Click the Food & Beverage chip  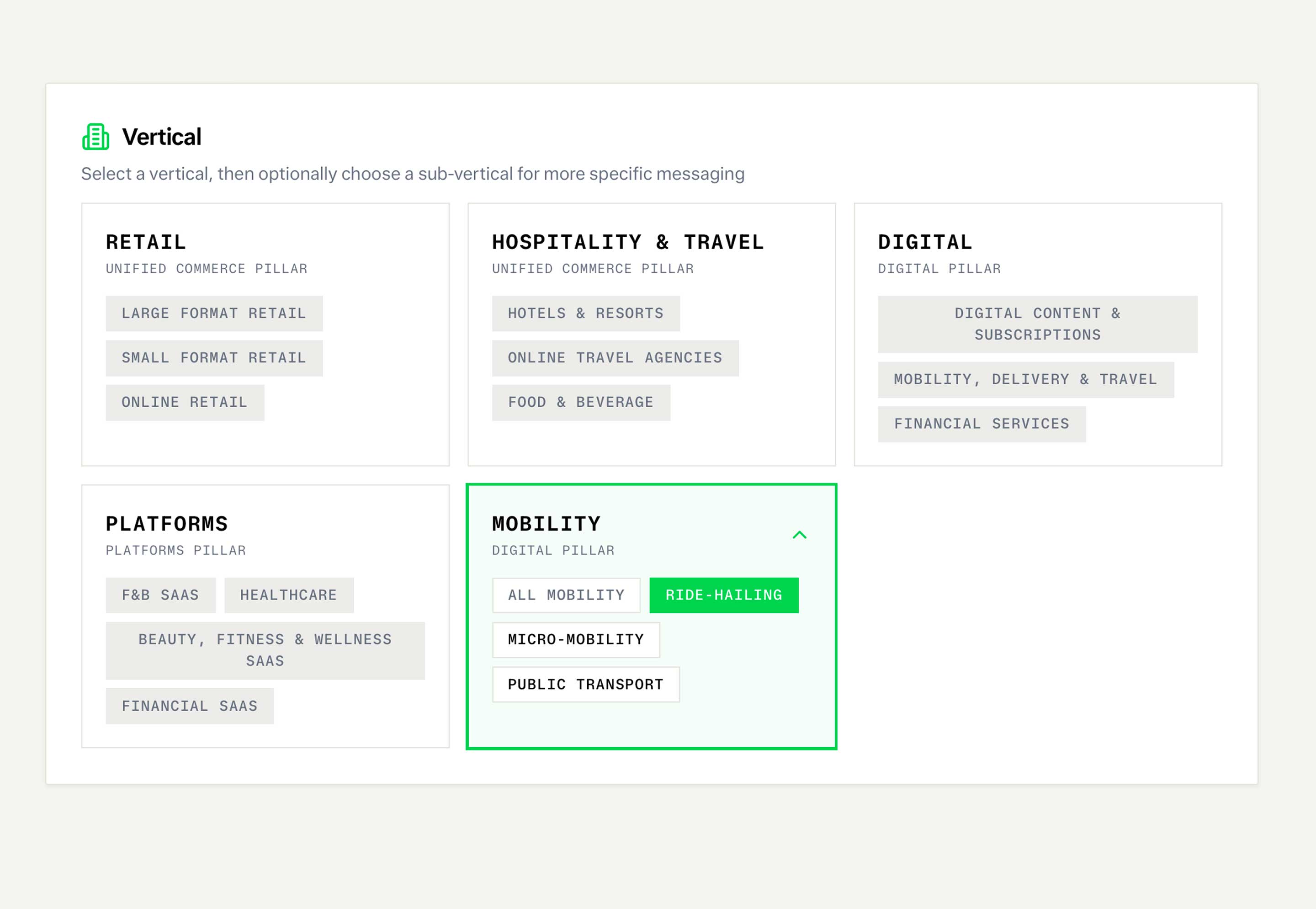click(580, 402)
